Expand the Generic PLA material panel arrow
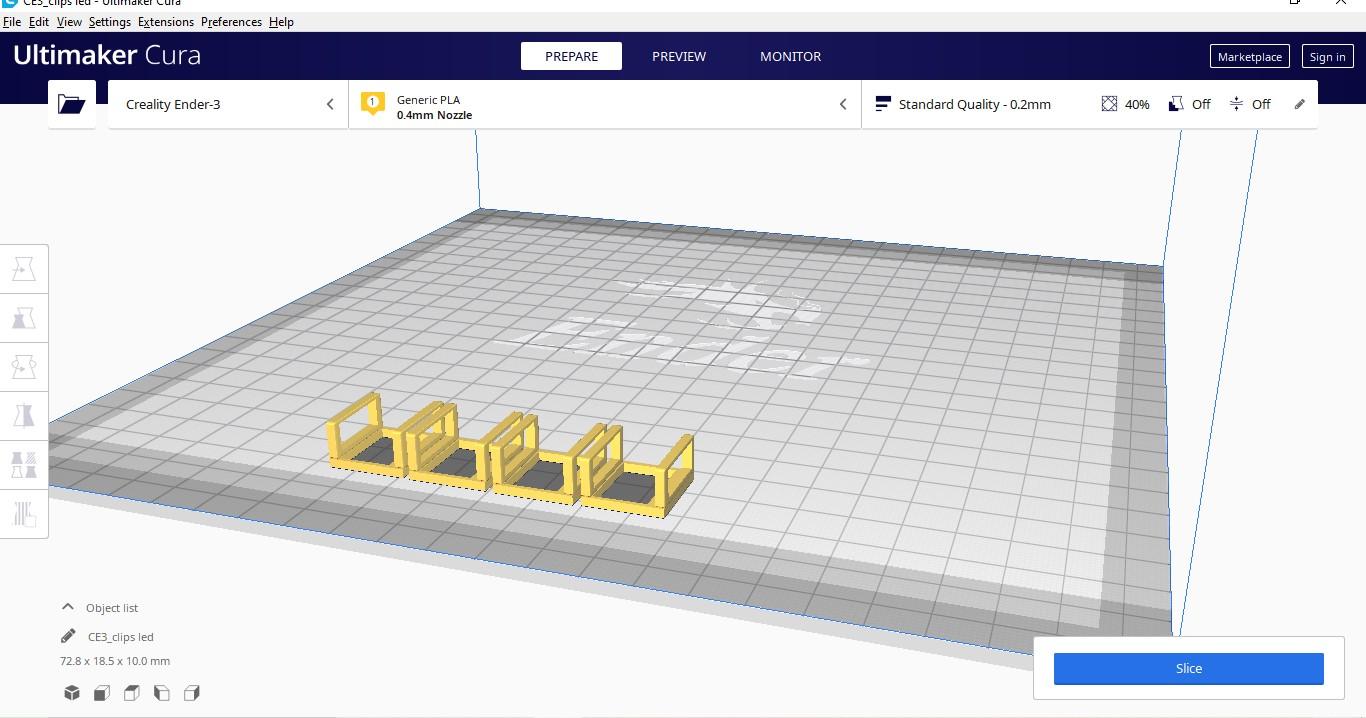This screenshot has width=1366, height=718. coord(843,104)
